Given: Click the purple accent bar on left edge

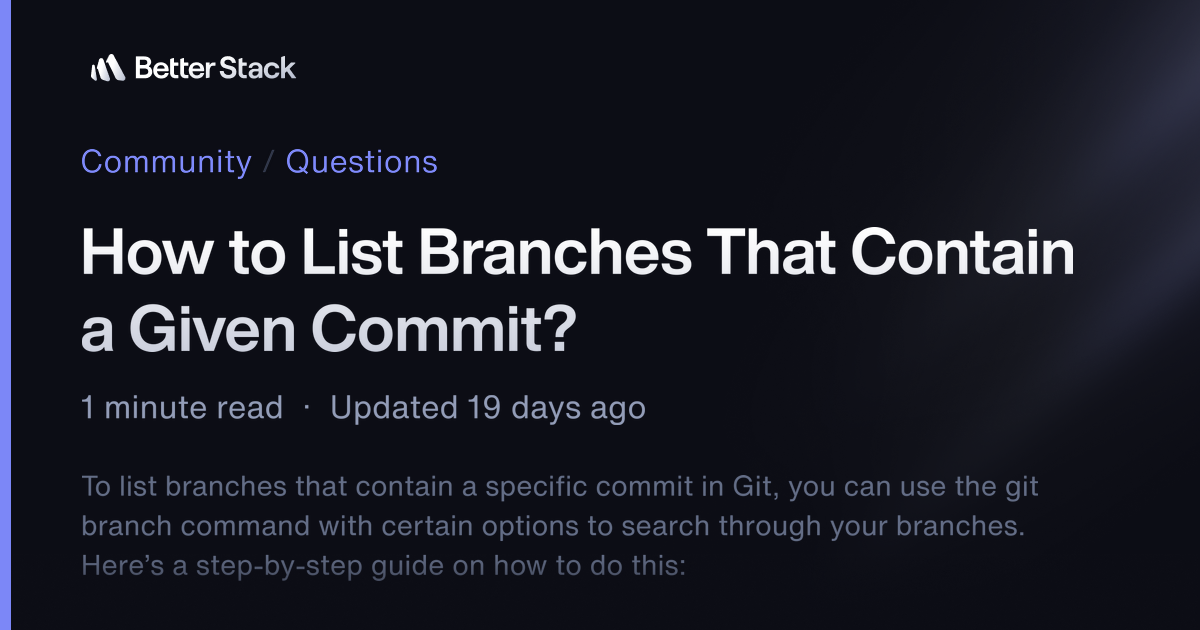Looking at the screenshot, I should click(4, 315).
